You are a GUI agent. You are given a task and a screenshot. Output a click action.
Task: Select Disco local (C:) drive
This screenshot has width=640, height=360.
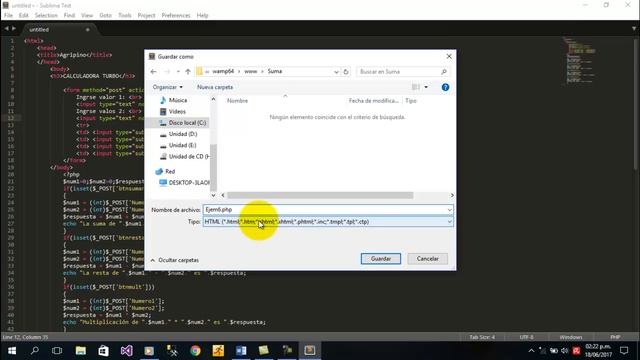187,122
